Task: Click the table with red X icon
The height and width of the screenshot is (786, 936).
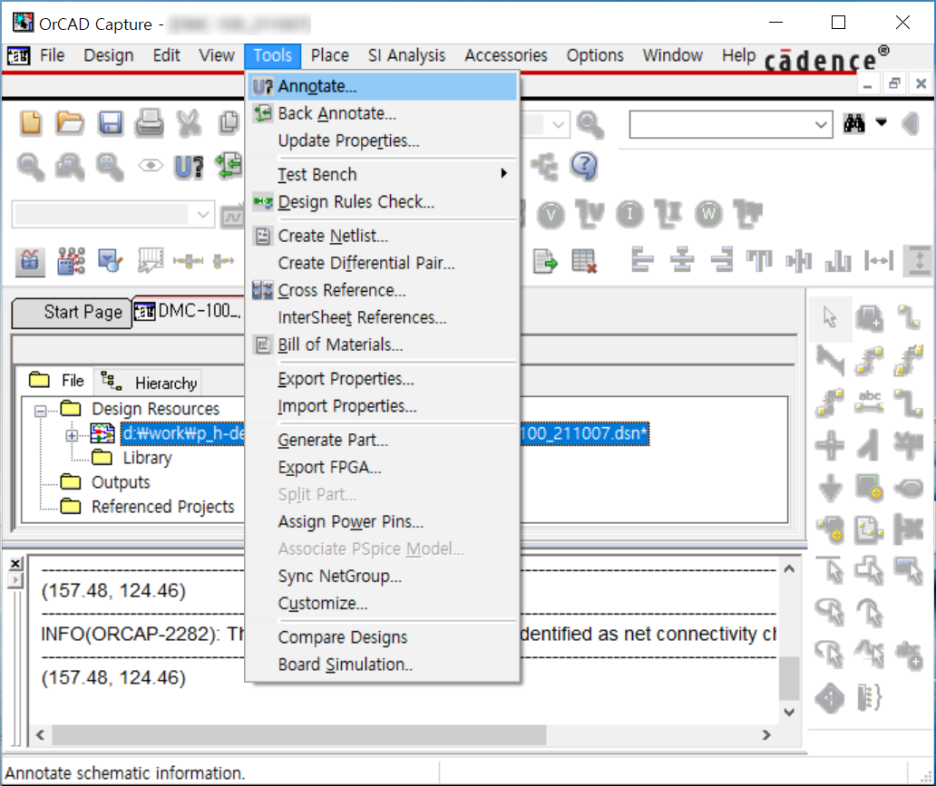Action: pyautogui.click(x=583, y=261)
